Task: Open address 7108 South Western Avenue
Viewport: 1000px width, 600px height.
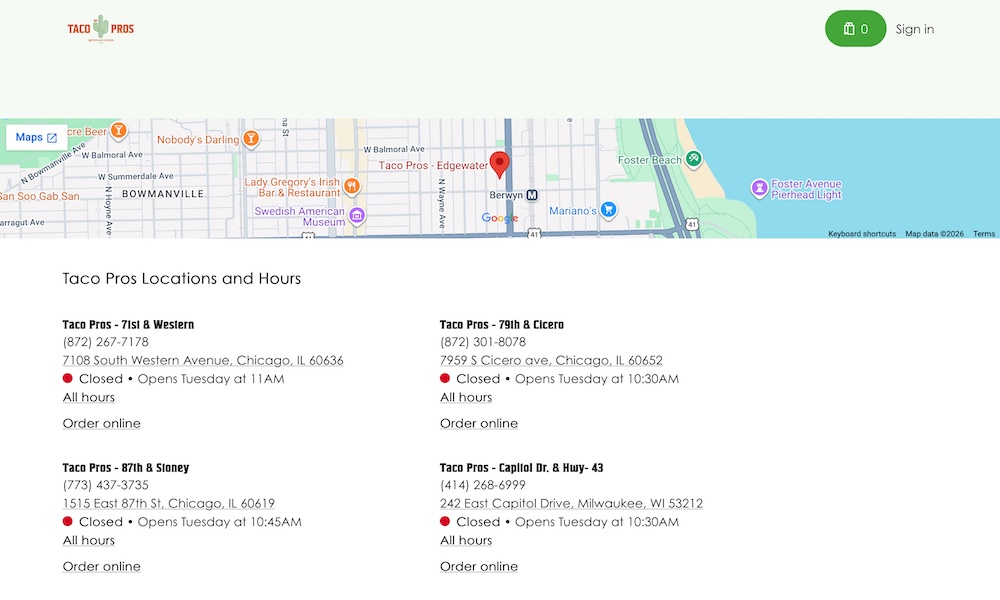Action: pyautogui.click(x=203, y=360)
